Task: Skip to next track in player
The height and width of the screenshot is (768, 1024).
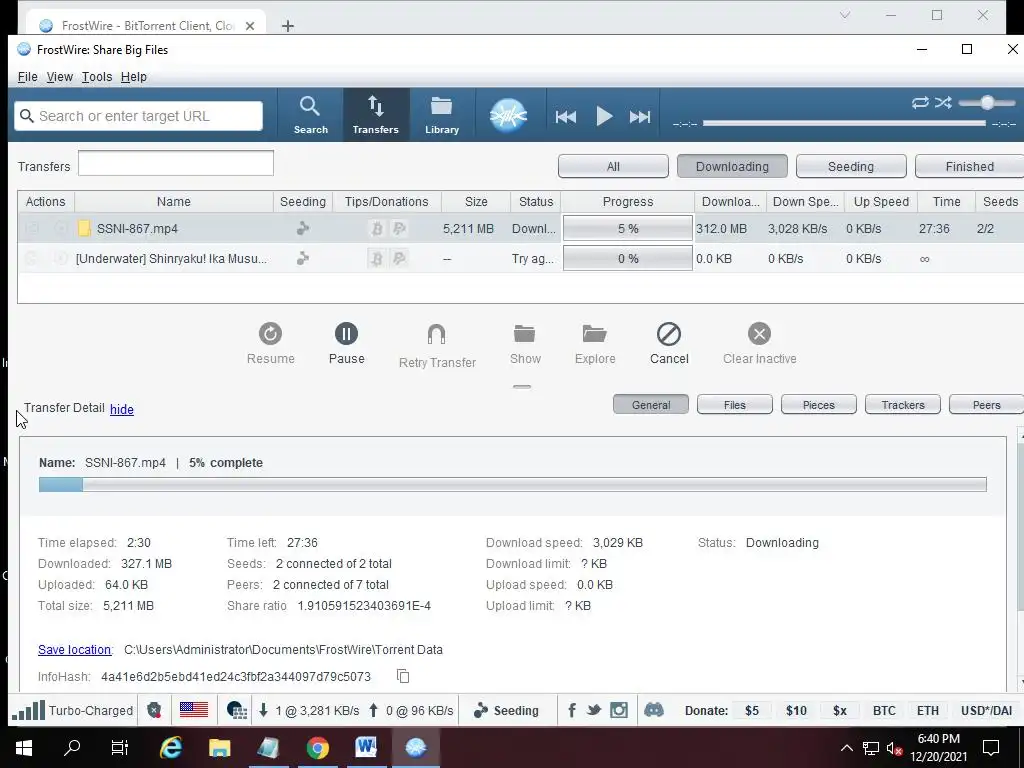Action: click(640, 117)
